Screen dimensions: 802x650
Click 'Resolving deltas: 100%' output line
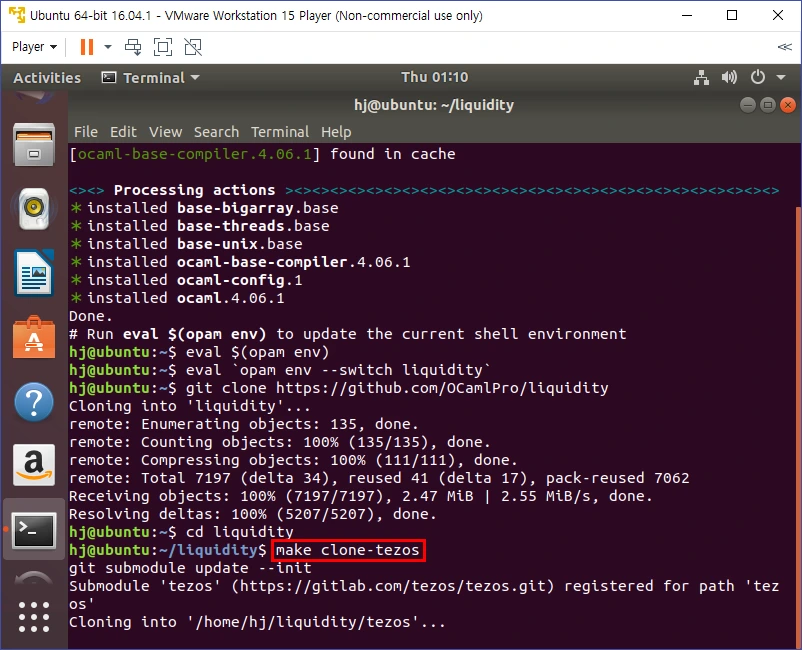coord(253,514)
